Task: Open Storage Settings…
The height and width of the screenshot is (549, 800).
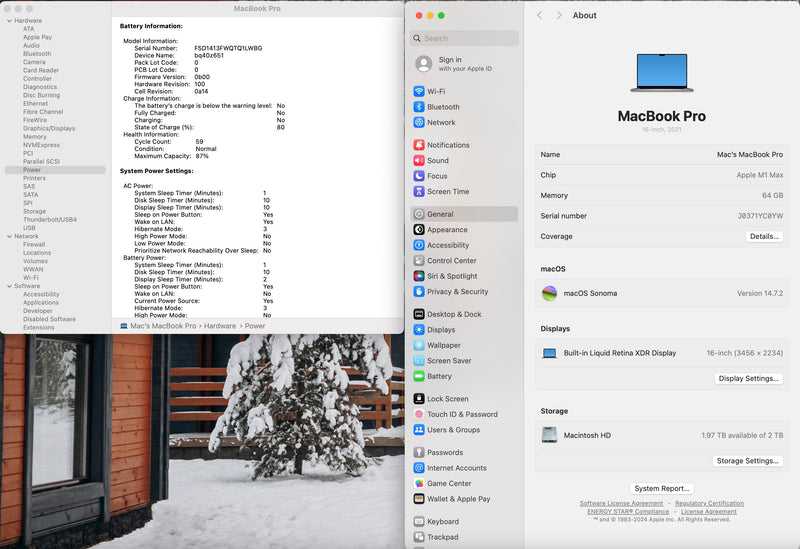Action: point(747,461)
